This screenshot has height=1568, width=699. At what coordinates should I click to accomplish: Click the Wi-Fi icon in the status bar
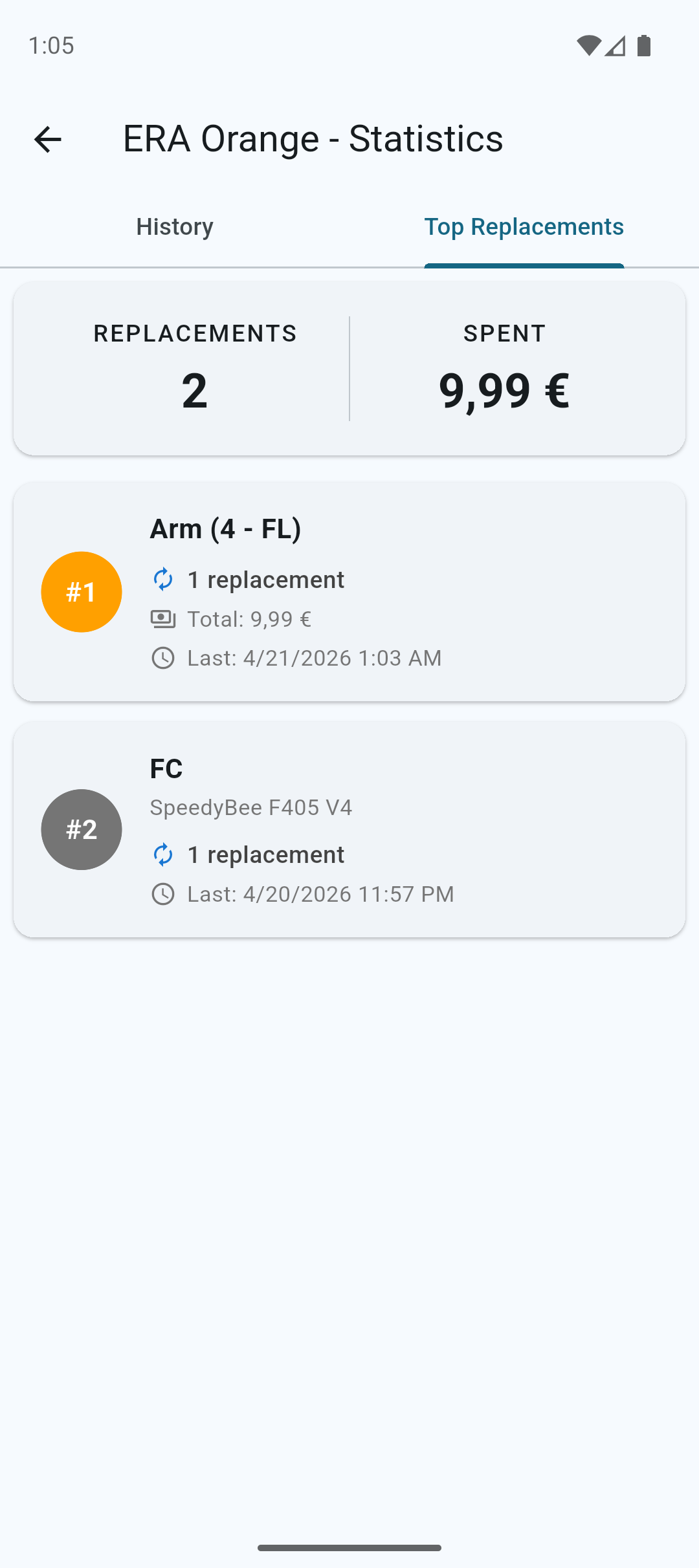tap(588, 45)
